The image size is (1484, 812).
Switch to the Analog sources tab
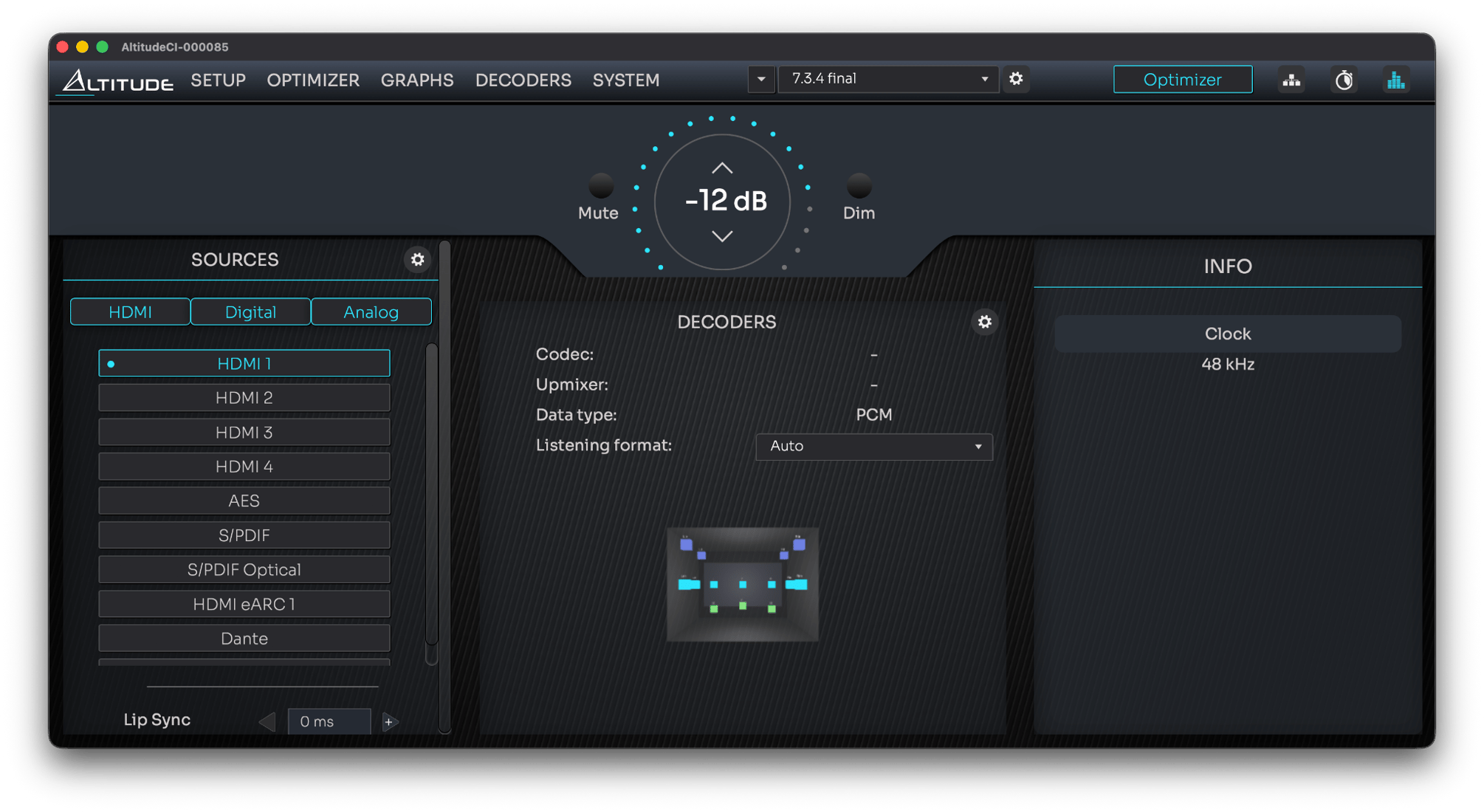(371, 312)
